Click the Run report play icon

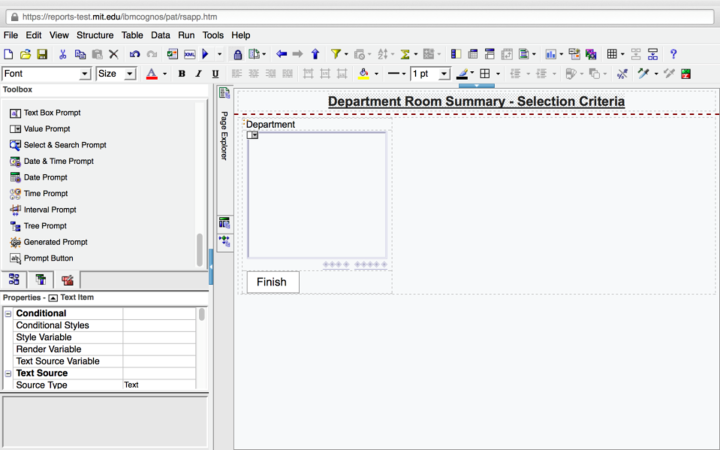205,54
